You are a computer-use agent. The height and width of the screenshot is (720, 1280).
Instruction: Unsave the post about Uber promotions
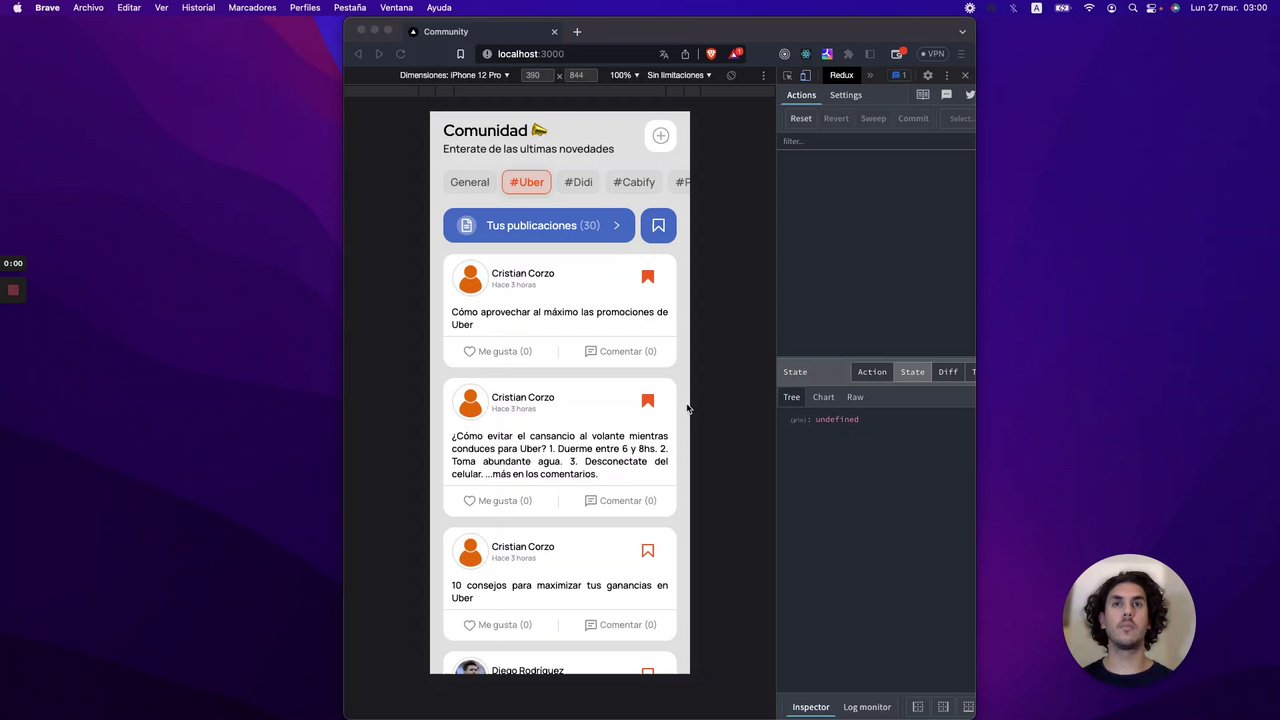pyautogui.click(x=648, y=277)
